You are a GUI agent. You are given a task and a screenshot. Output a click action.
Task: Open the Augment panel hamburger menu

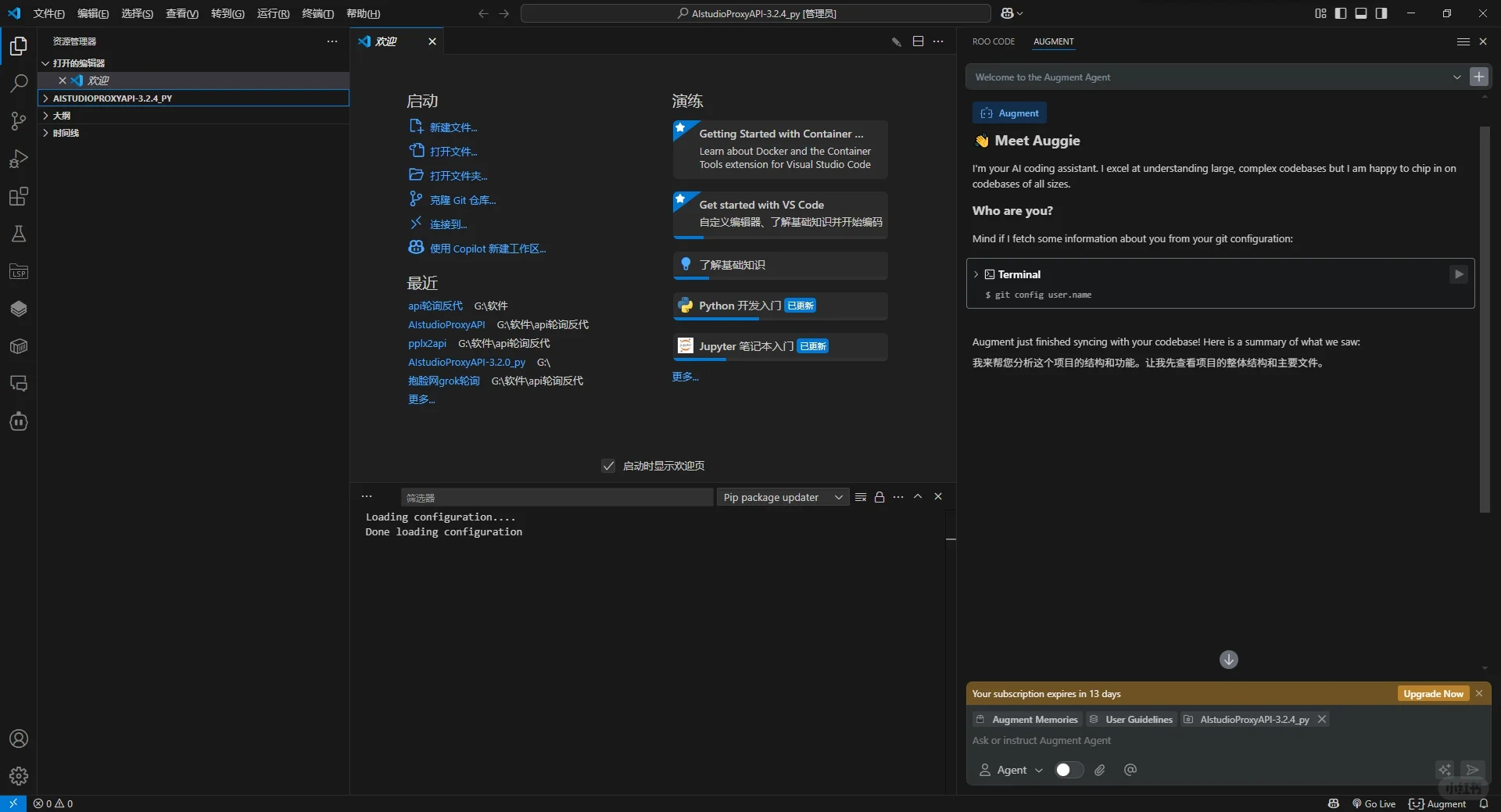click(1463, 41)
